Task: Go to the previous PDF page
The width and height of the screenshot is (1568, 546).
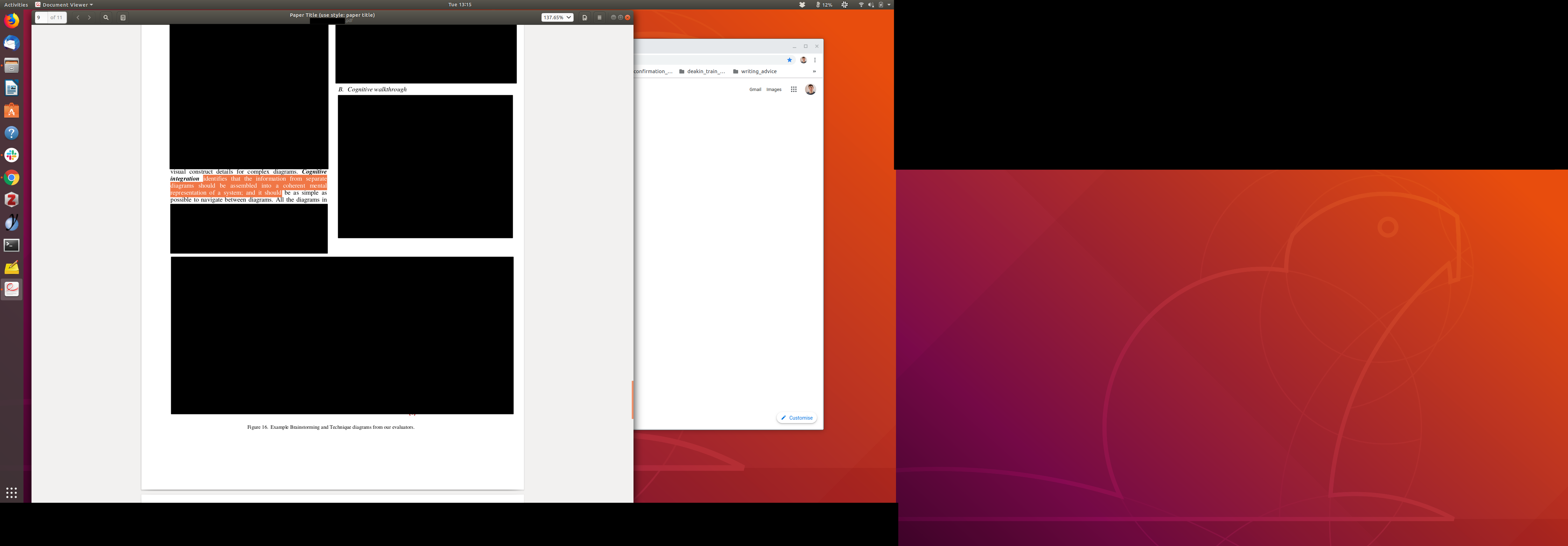Action: pos(78,17)
